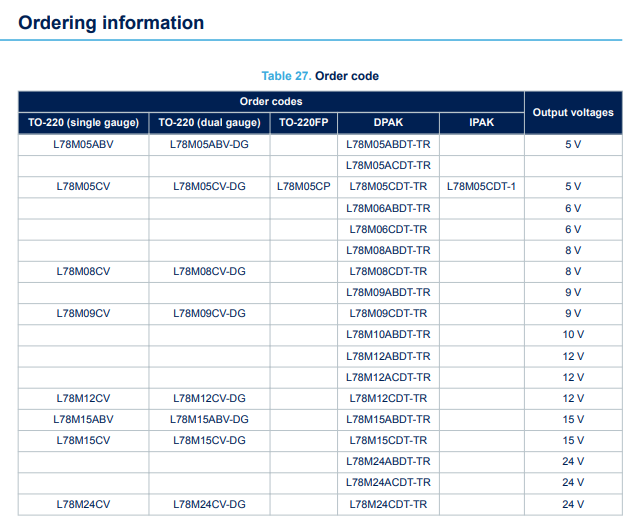630x525 pixels.
Task: Click the L78M24CV-DG cell
Action: pos(209,505)
